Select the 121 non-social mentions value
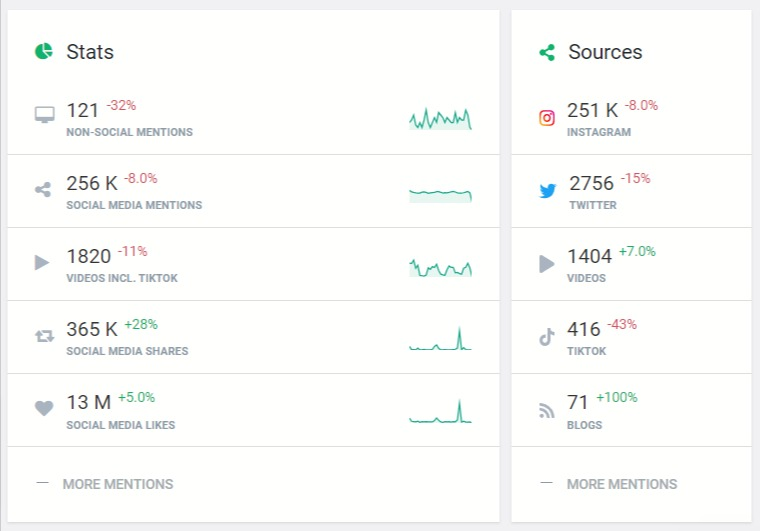Viewport: 760px width, 531px height. coord(82,110)
